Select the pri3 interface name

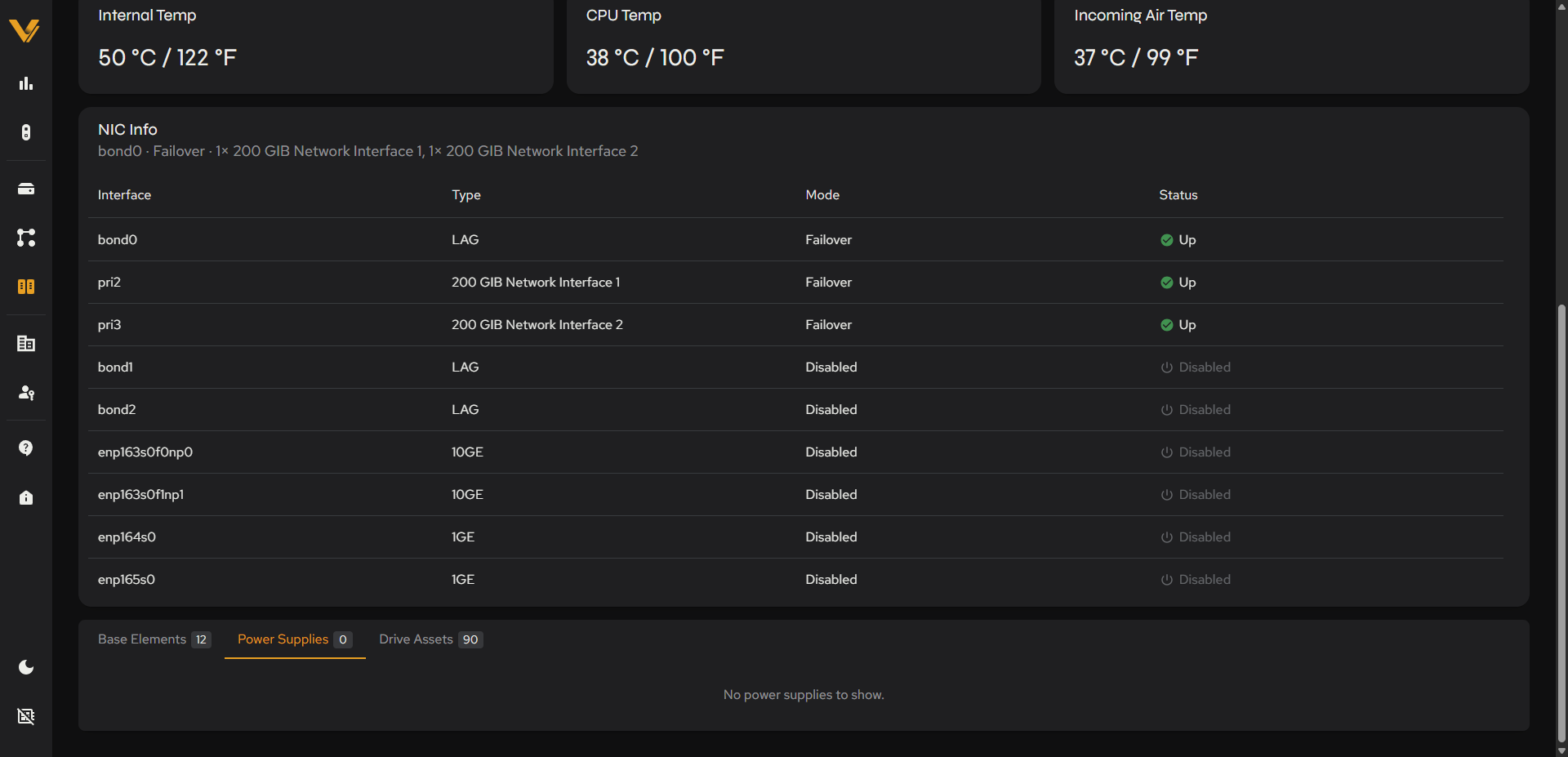click(109, 324)
